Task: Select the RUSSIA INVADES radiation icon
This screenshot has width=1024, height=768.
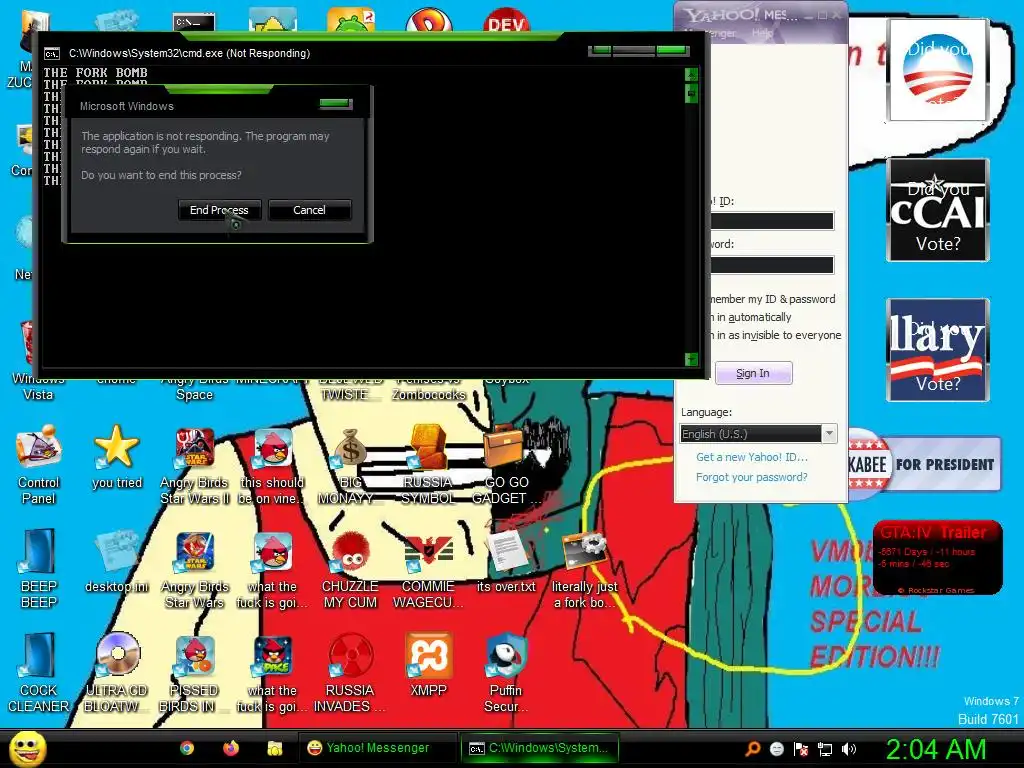Action: [x=350, y=673]
